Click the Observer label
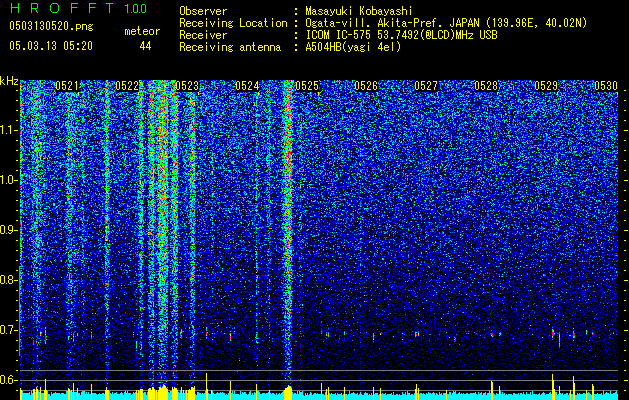 pyautogui.click(x=203, y=11)
